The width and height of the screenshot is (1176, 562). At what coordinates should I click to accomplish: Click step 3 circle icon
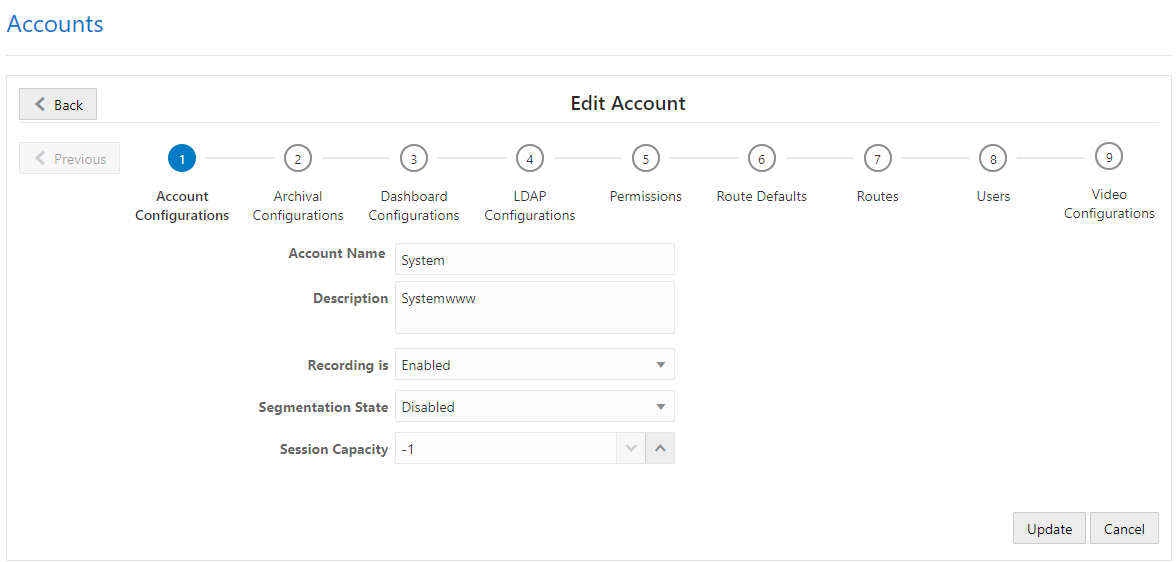click(414, 158)
